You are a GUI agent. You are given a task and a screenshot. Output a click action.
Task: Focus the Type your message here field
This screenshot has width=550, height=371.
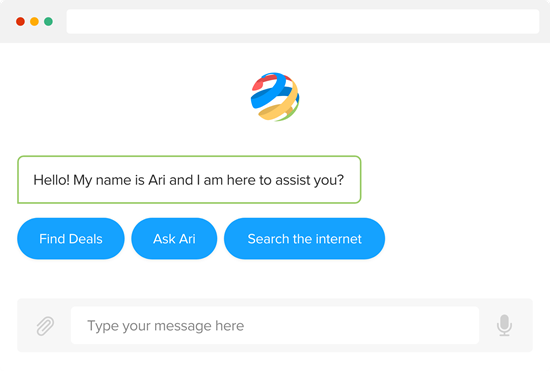tap(275, 325)
